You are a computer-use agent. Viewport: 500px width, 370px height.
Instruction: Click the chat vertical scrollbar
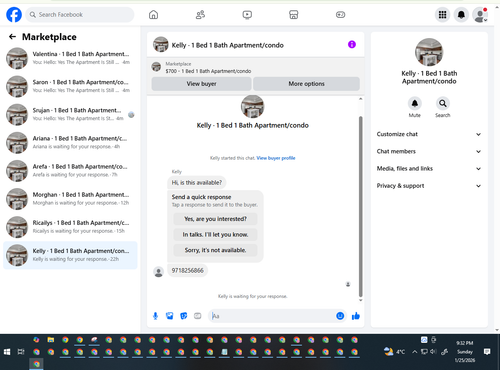360,206
